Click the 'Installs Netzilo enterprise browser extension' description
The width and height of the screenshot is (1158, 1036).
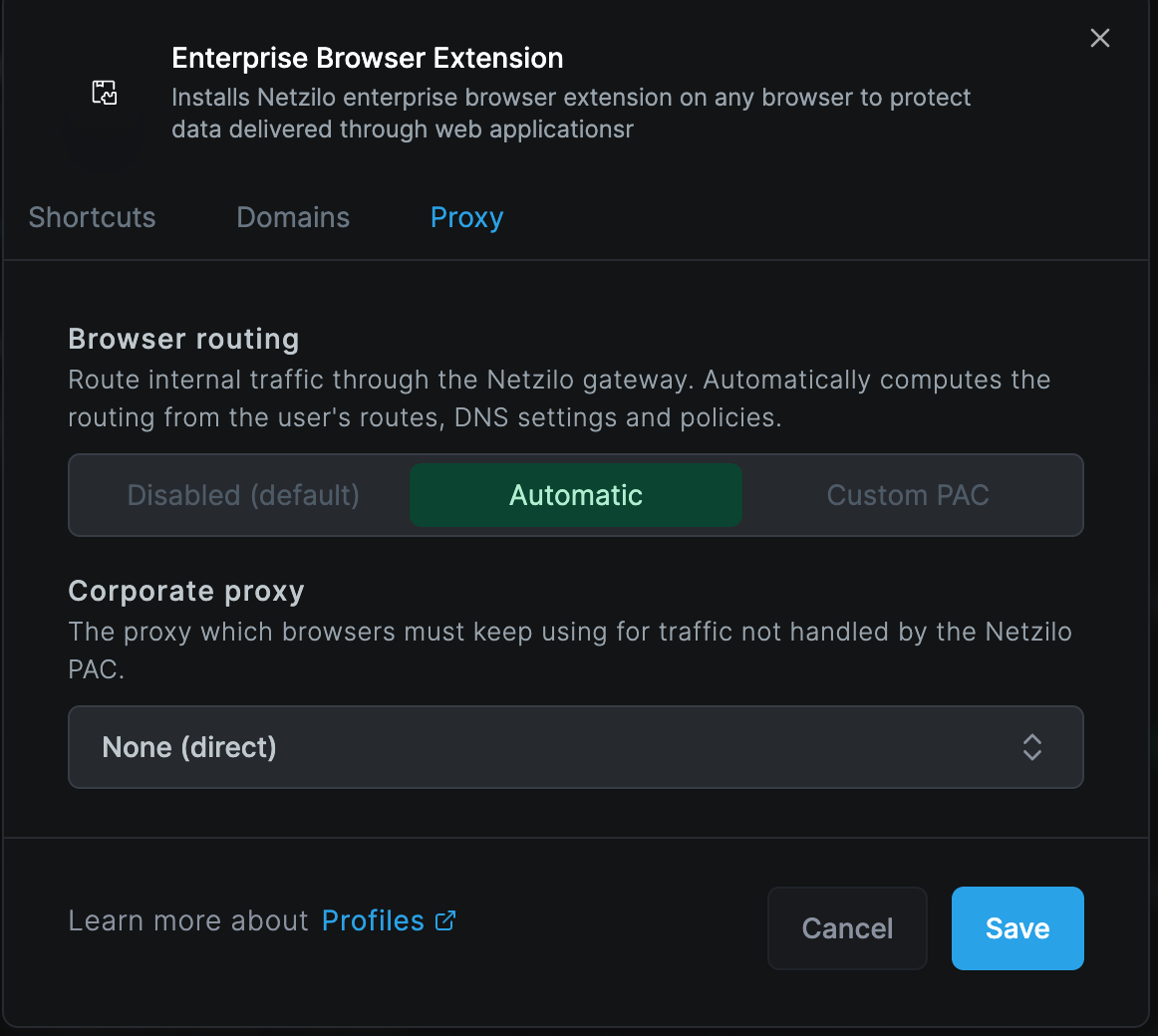pos(571,113)
